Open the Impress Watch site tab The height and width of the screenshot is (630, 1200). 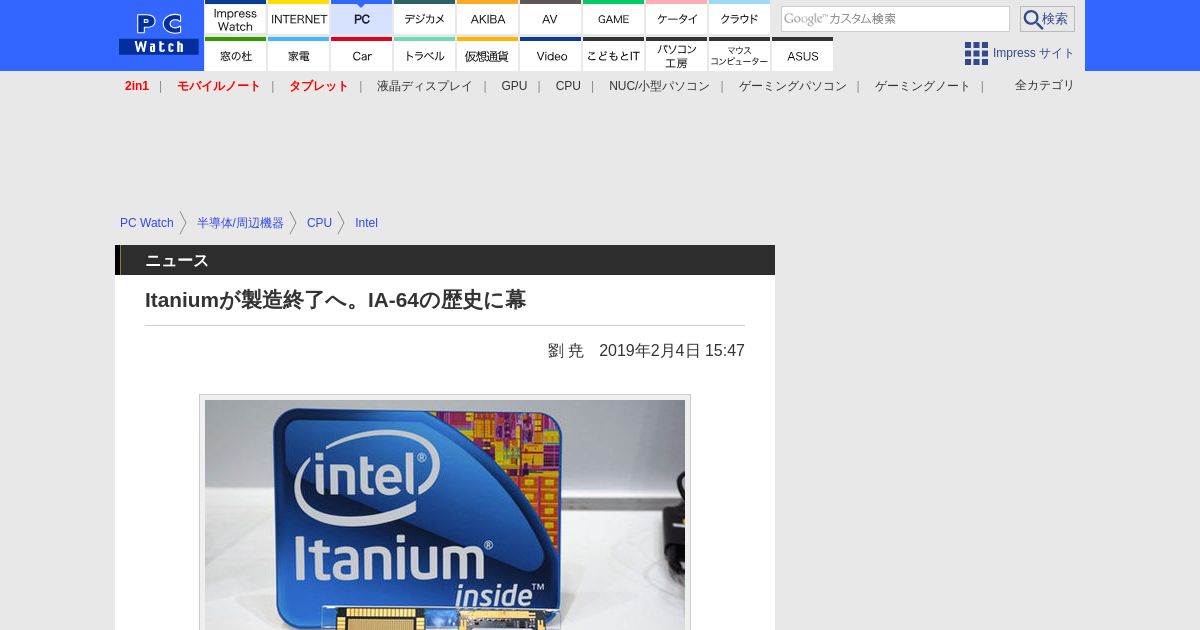(x=235, y=18)
